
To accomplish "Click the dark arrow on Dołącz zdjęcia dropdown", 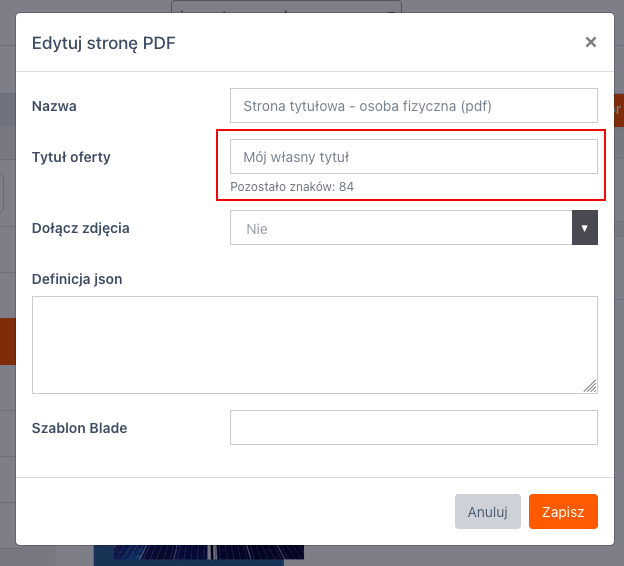I will click(584, 228).
